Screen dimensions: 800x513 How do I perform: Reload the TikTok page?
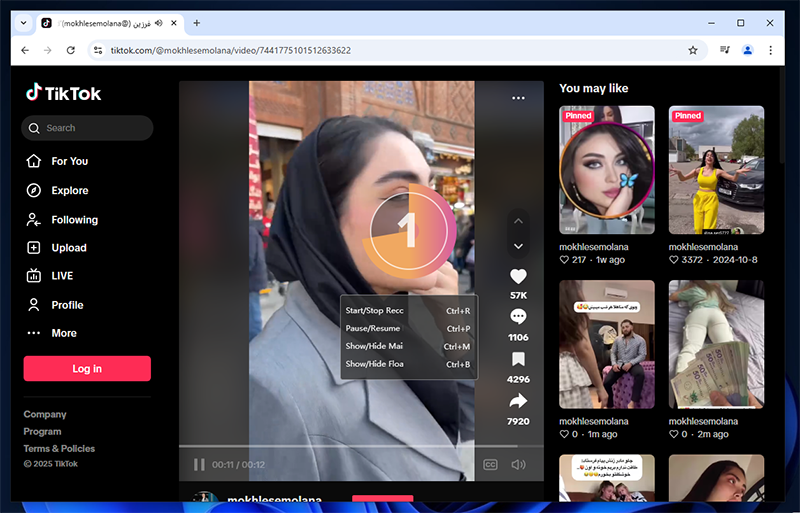70,51
